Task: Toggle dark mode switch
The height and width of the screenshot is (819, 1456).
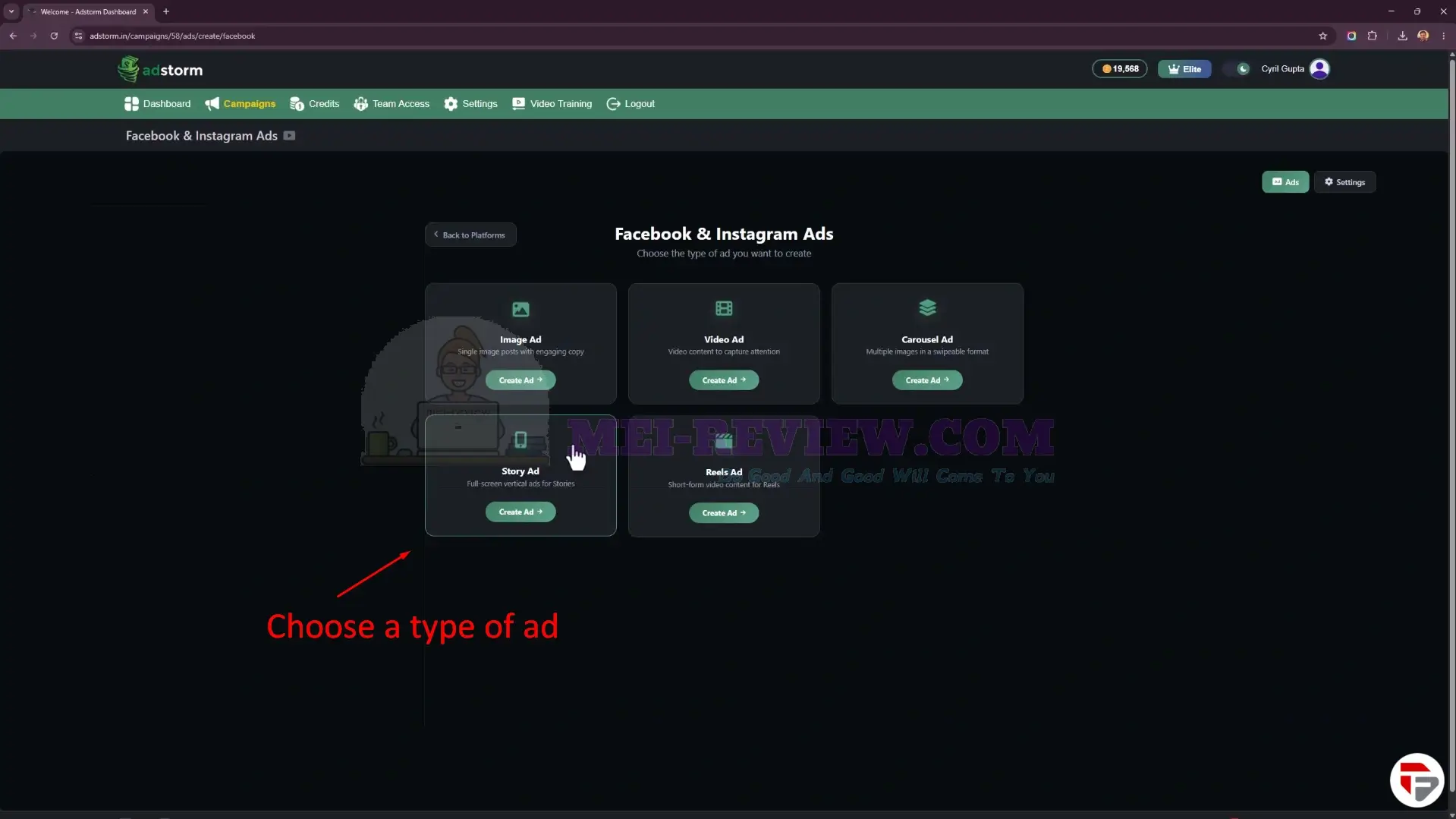Action: [x=1236, y=69]
